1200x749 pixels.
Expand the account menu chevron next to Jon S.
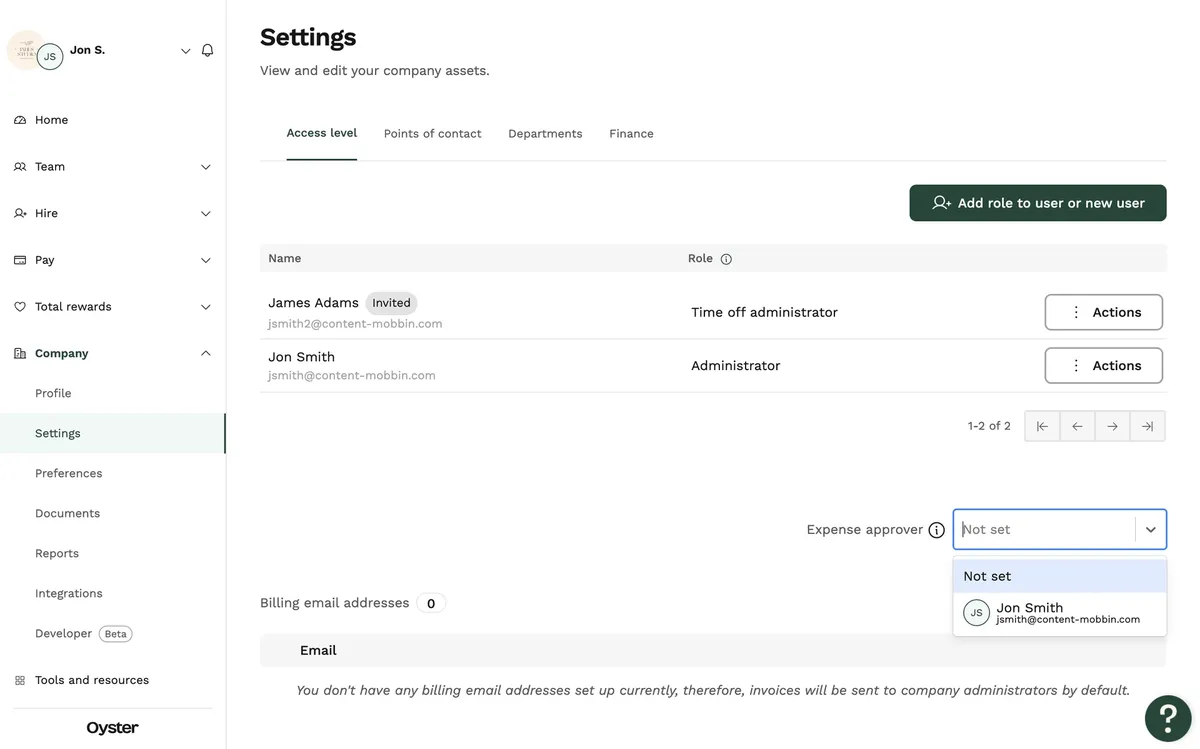(x=185, y=51)
